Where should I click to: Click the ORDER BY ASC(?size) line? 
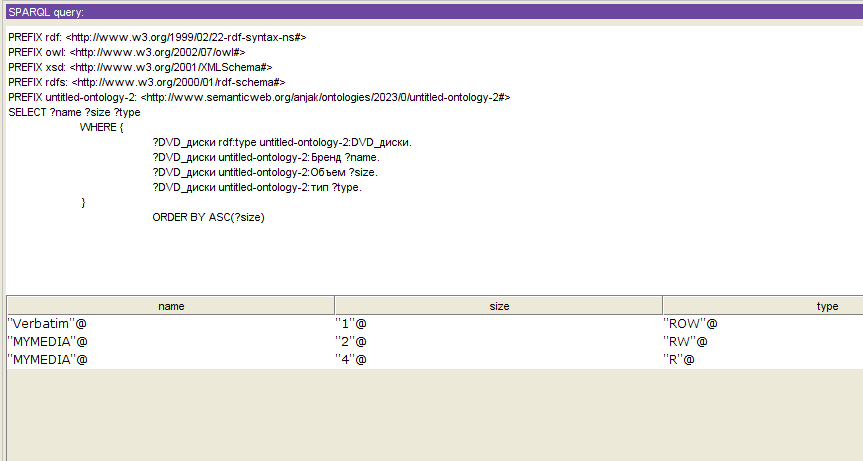[x=209, y=217]
